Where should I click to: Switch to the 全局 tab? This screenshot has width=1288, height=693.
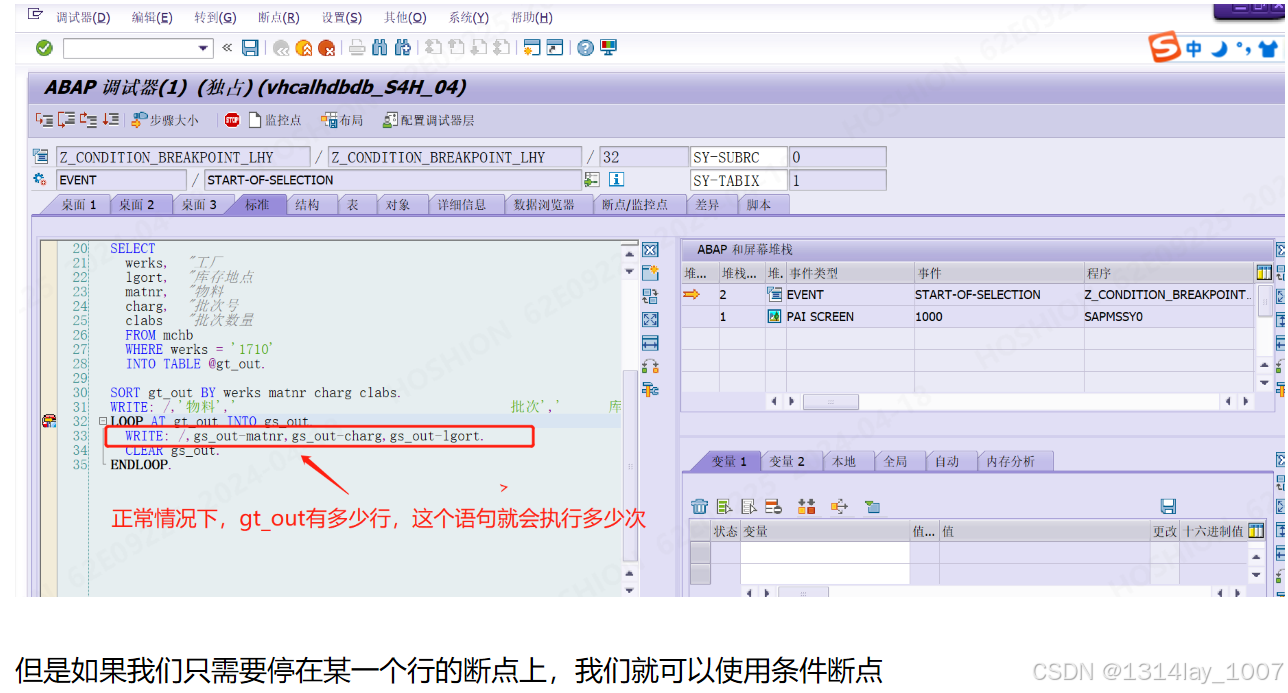pyautogui.click(x=895, y=461)
